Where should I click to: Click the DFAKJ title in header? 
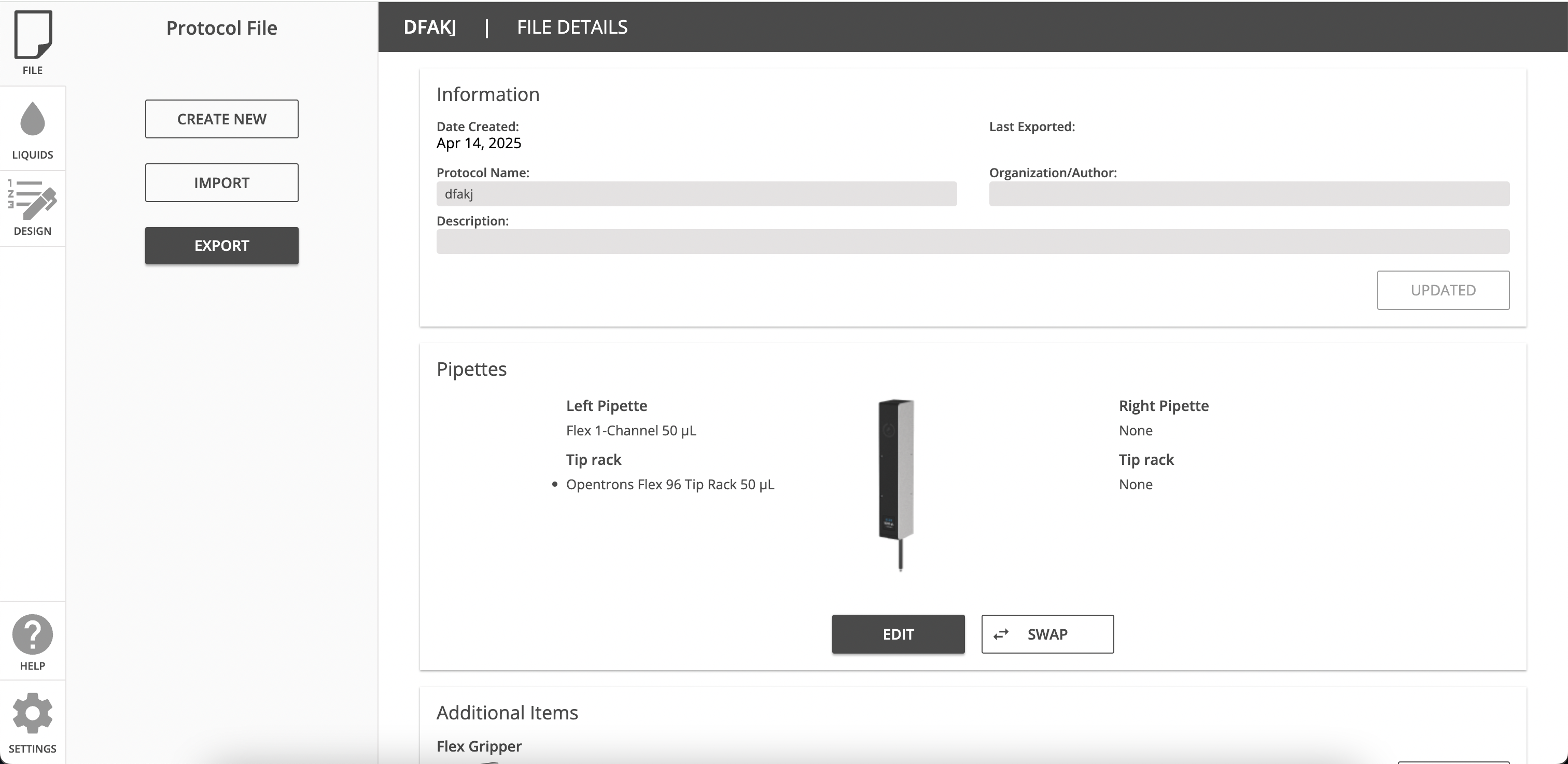430,27
